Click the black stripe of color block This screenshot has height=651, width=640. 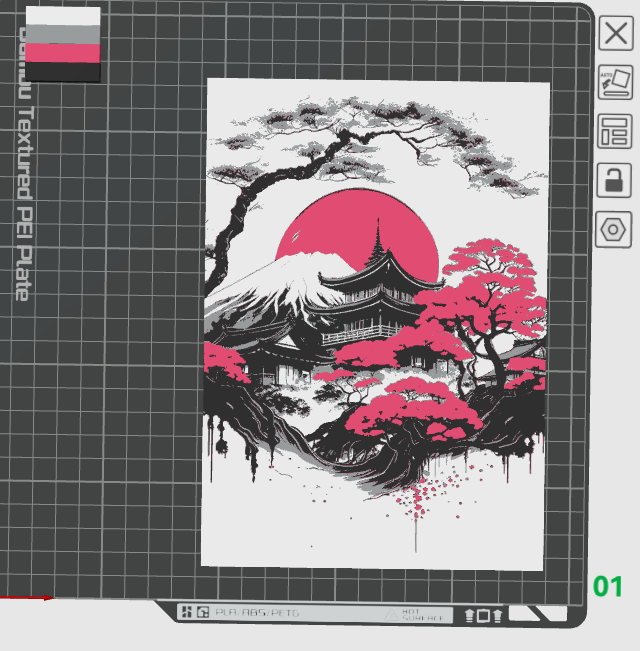[x=63, y=72]
